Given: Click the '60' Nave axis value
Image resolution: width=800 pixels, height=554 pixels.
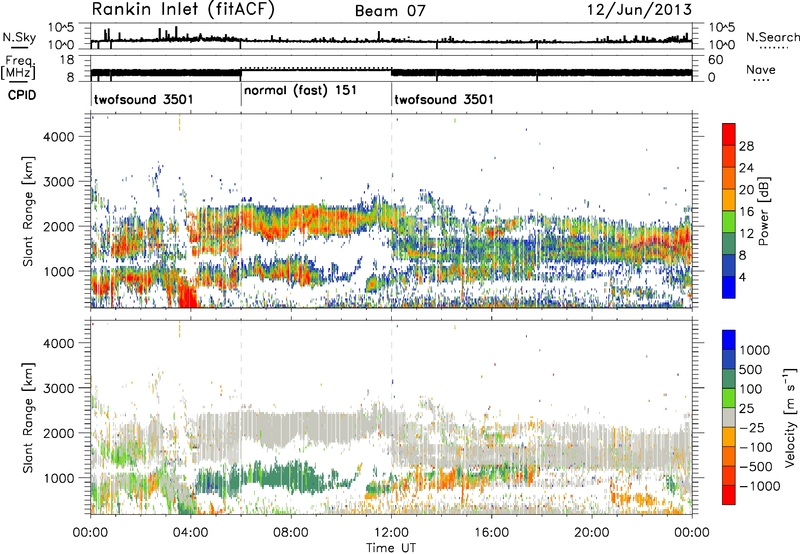Looking at the screenshot, I should [x=716, y=60].
